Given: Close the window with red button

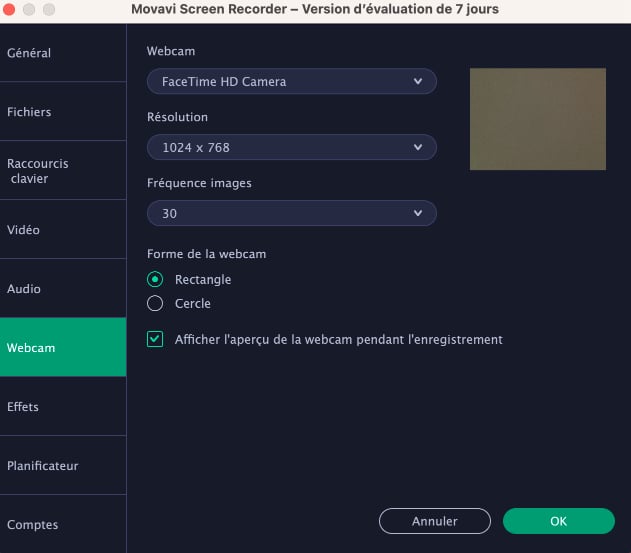Looking at the screenshot, I should 12,9.
